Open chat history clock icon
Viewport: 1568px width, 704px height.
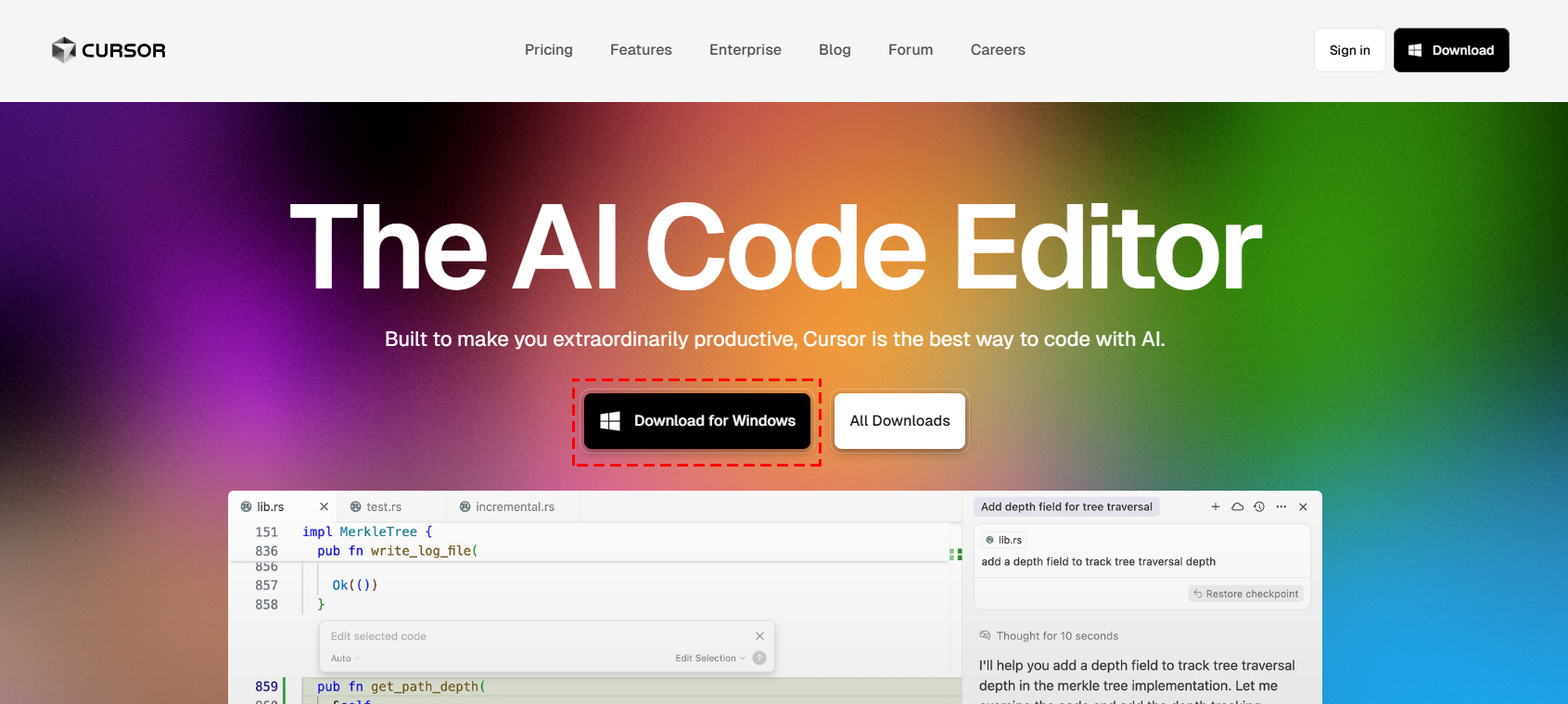click(1259, 506)
